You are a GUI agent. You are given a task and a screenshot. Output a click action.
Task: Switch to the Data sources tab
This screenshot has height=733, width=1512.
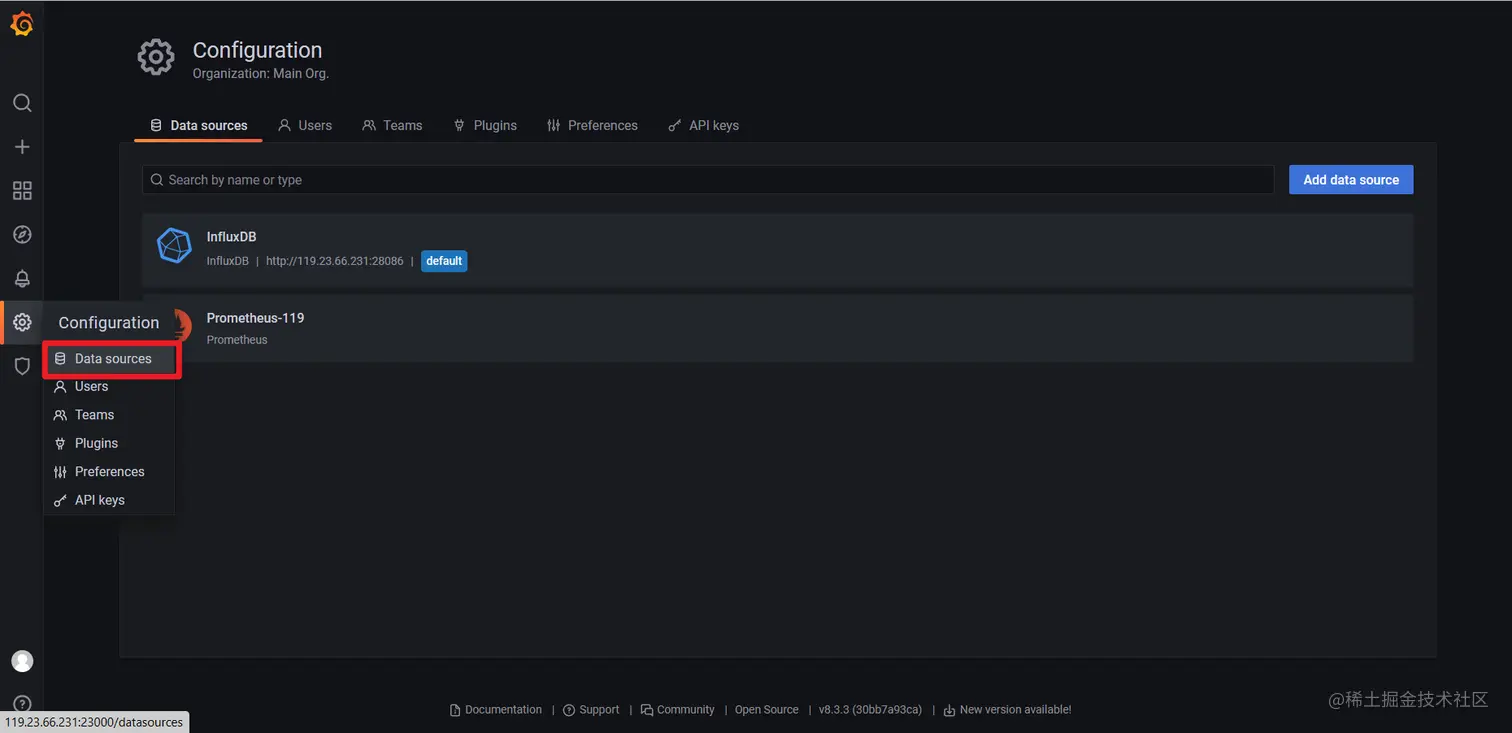click(198, 125)
